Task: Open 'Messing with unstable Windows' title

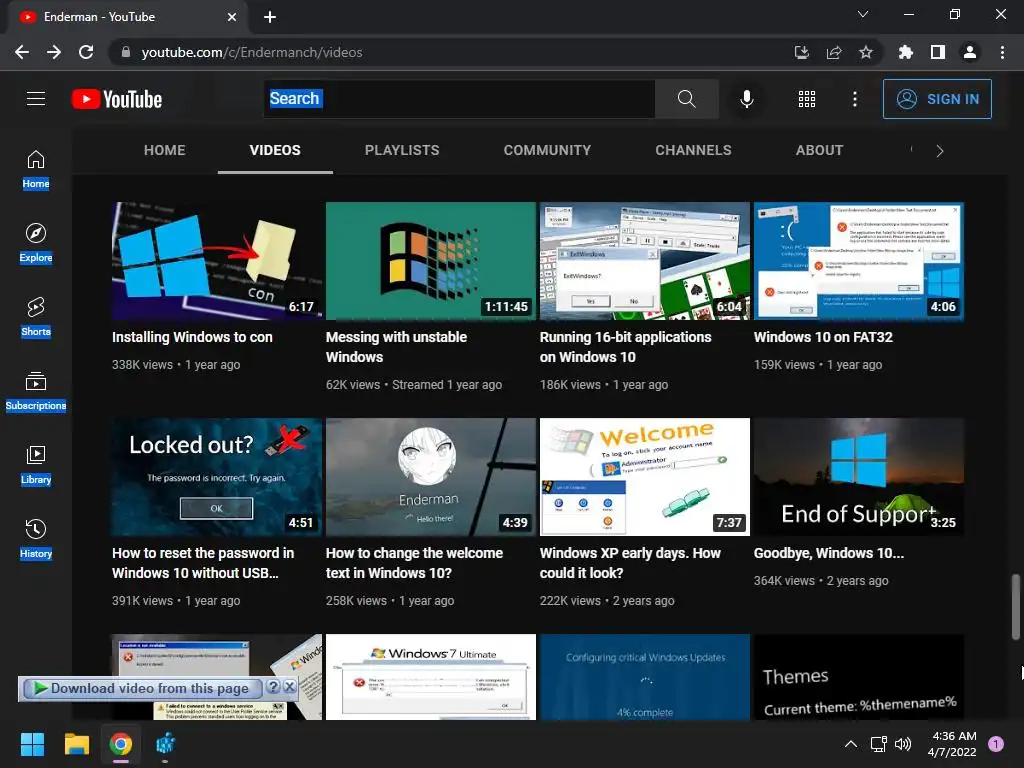Action: point(396,347)
